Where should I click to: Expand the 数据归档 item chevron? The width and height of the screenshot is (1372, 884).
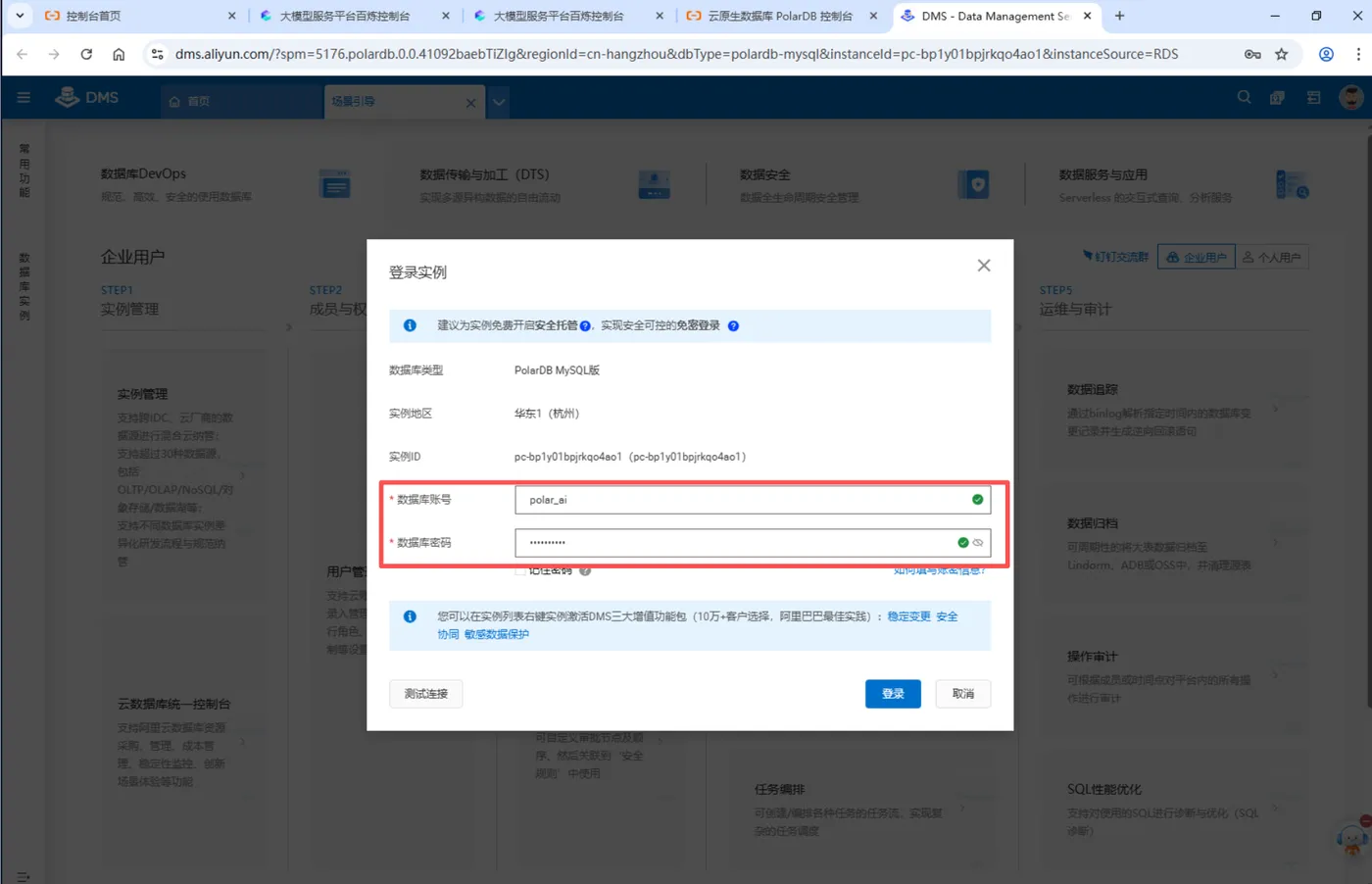point(1275,542)
